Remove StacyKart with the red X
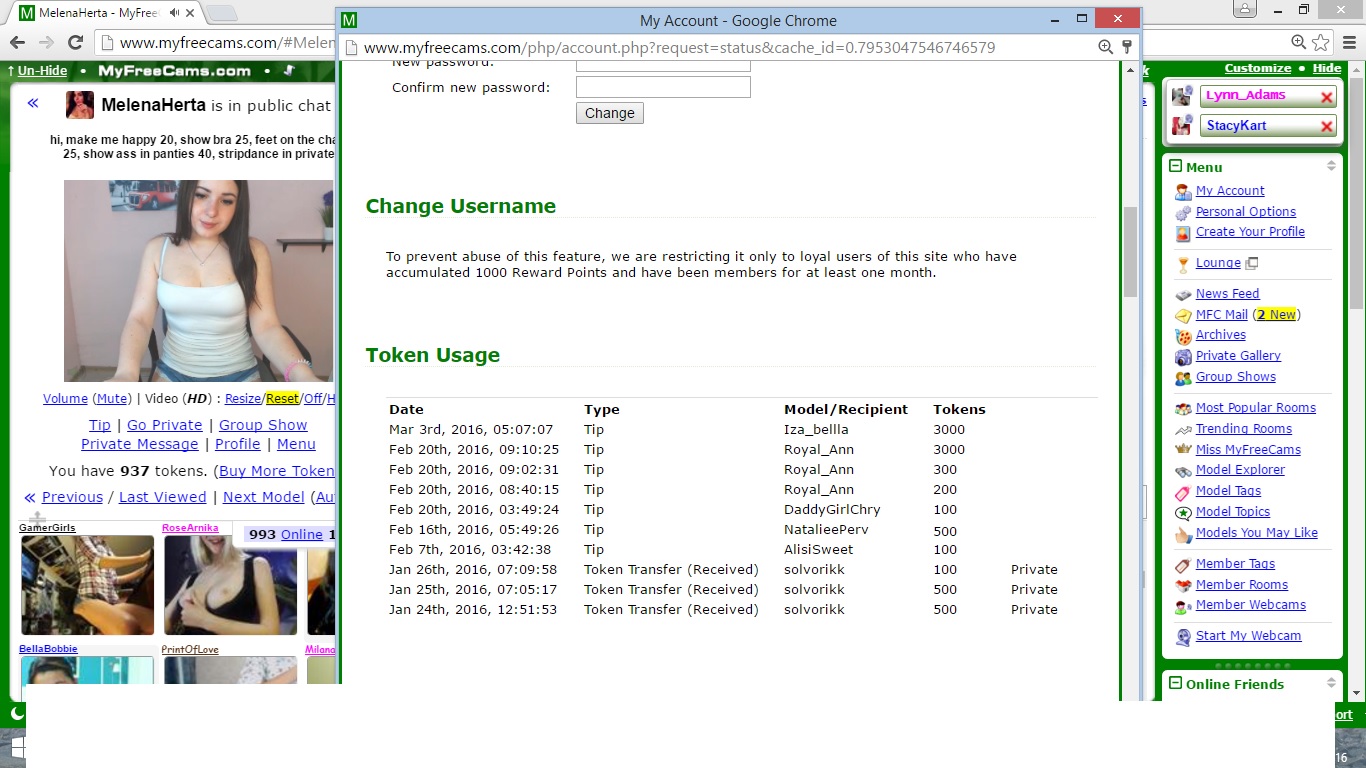Viewport: 1366px width, 768px height. [x=1327, y=126]
